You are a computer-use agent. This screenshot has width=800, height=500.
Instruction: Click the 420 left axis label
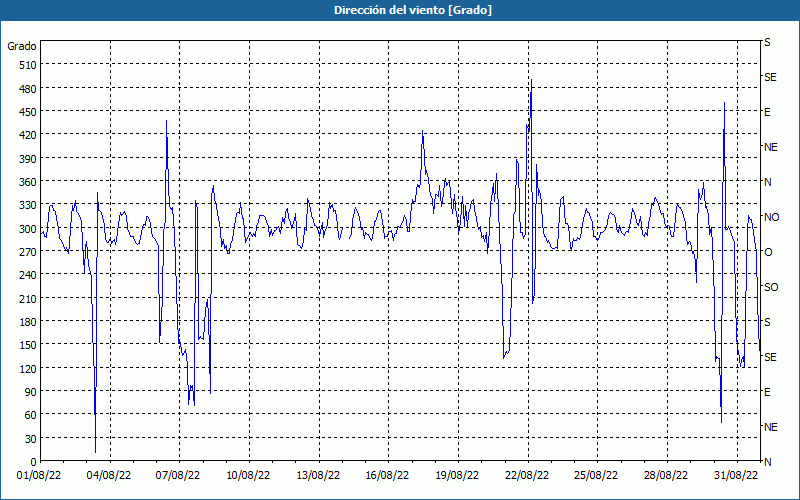[28, 135]
